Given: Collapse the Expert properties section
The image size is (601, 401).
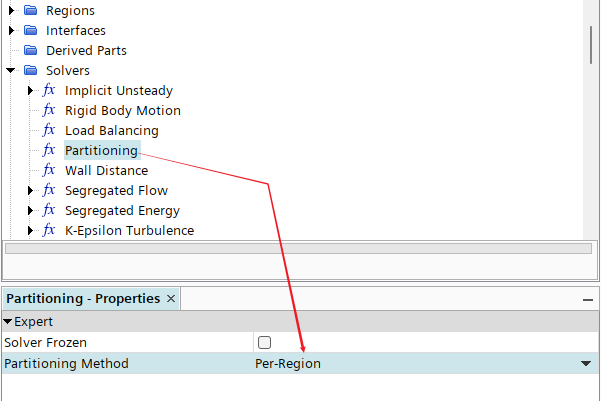Looking at the screenshot, I should 7,322.
